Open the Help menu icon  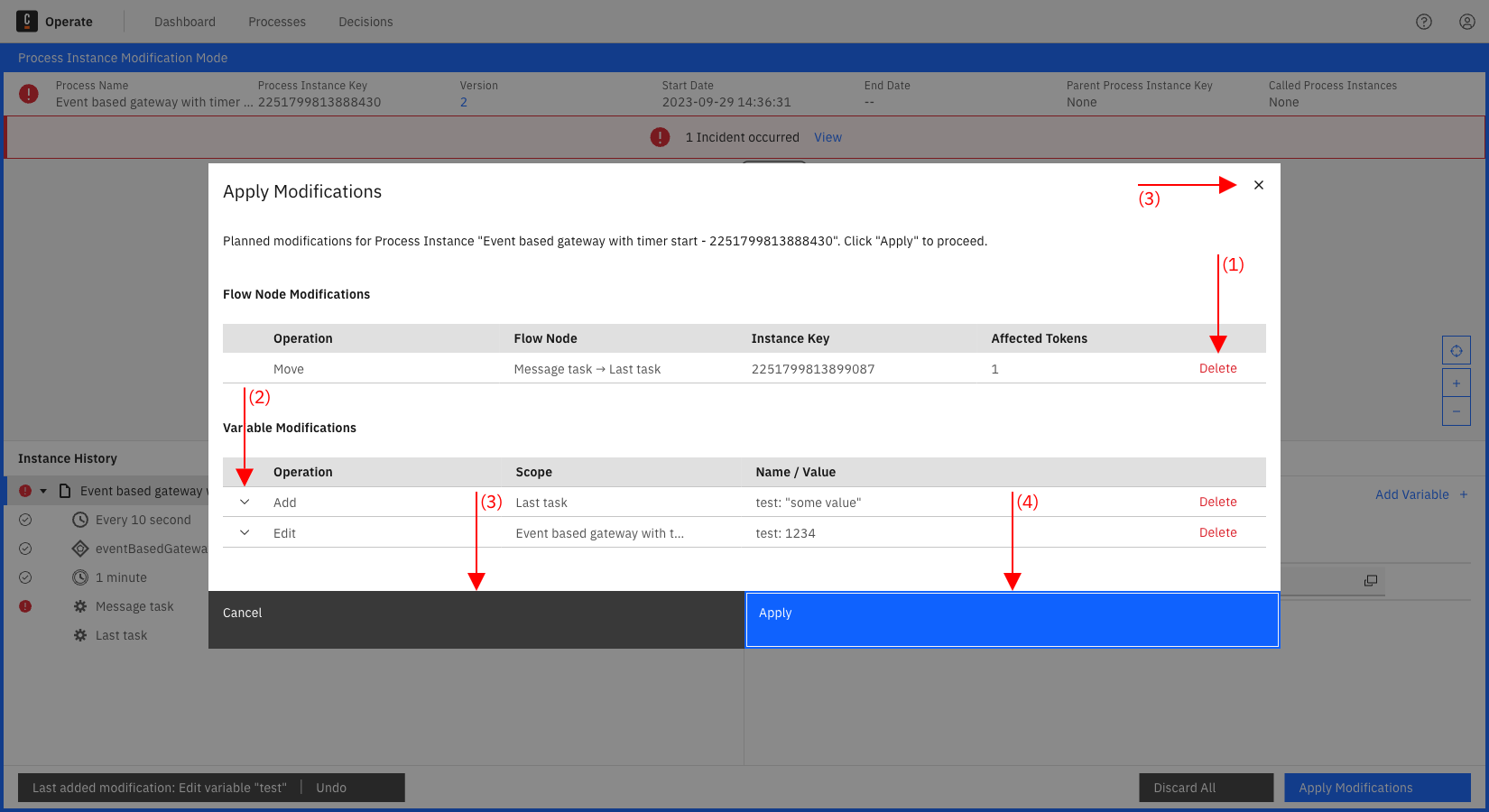tap(1424, 21)
